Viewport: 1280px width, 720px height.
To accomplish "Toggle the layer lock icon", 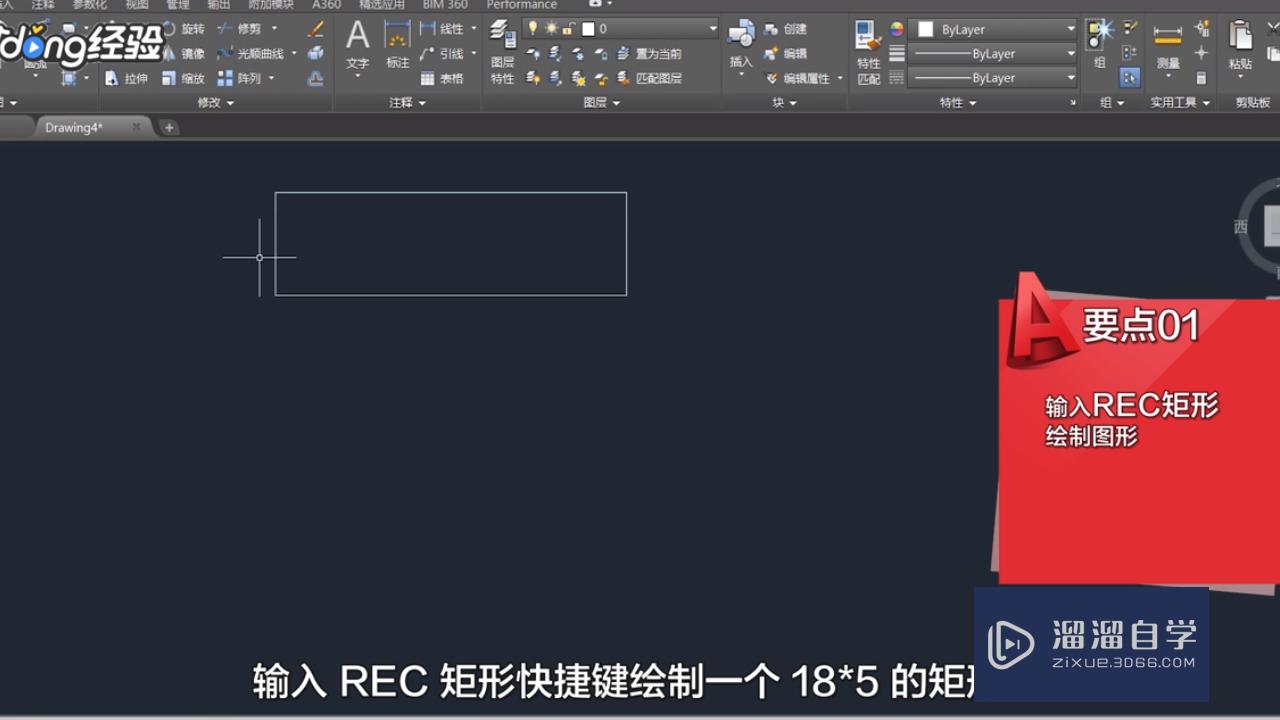I will pyautogui.click(x=566, y=28).
